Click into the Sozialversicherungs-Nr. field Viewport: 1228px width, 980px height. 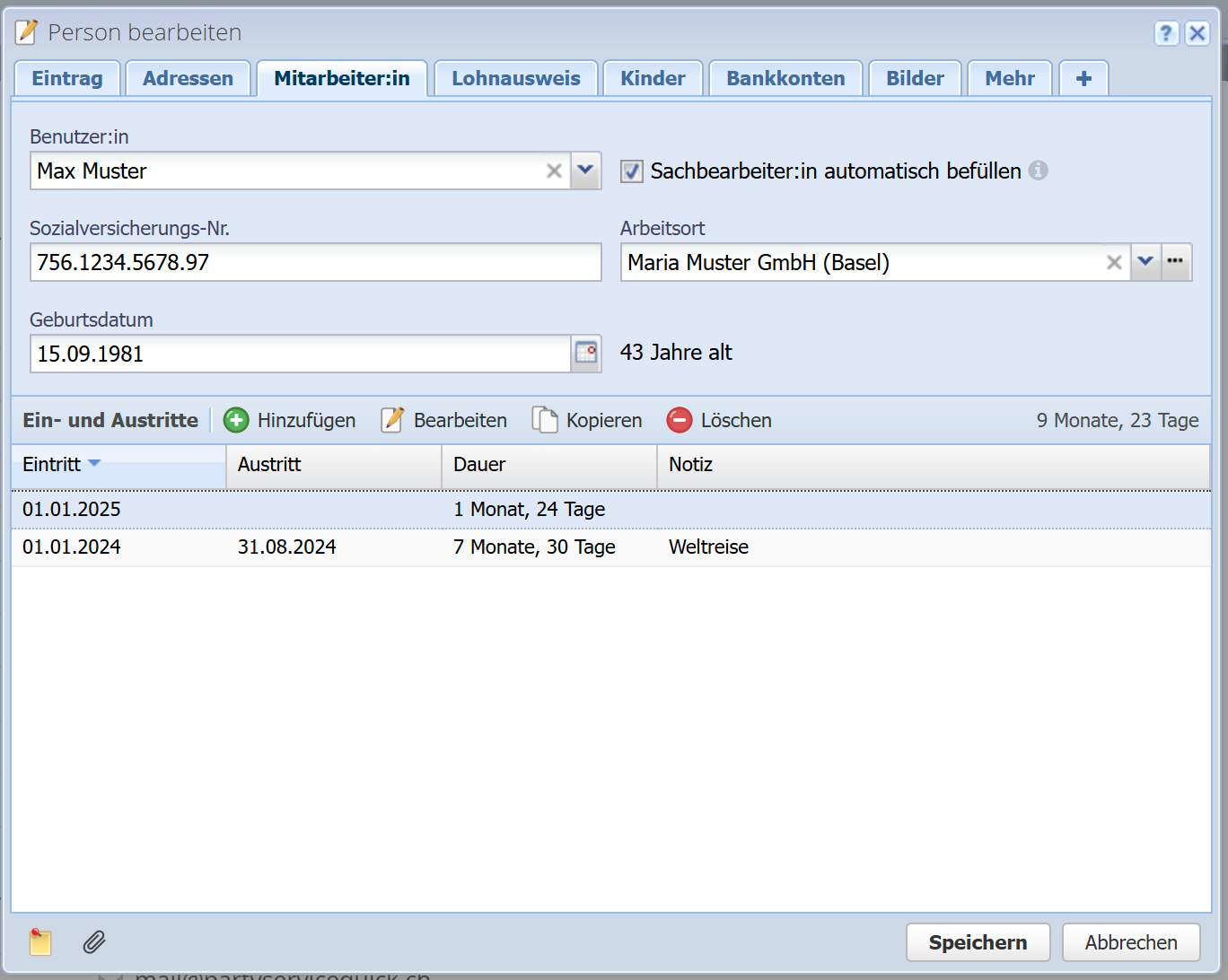click(315, 262)
